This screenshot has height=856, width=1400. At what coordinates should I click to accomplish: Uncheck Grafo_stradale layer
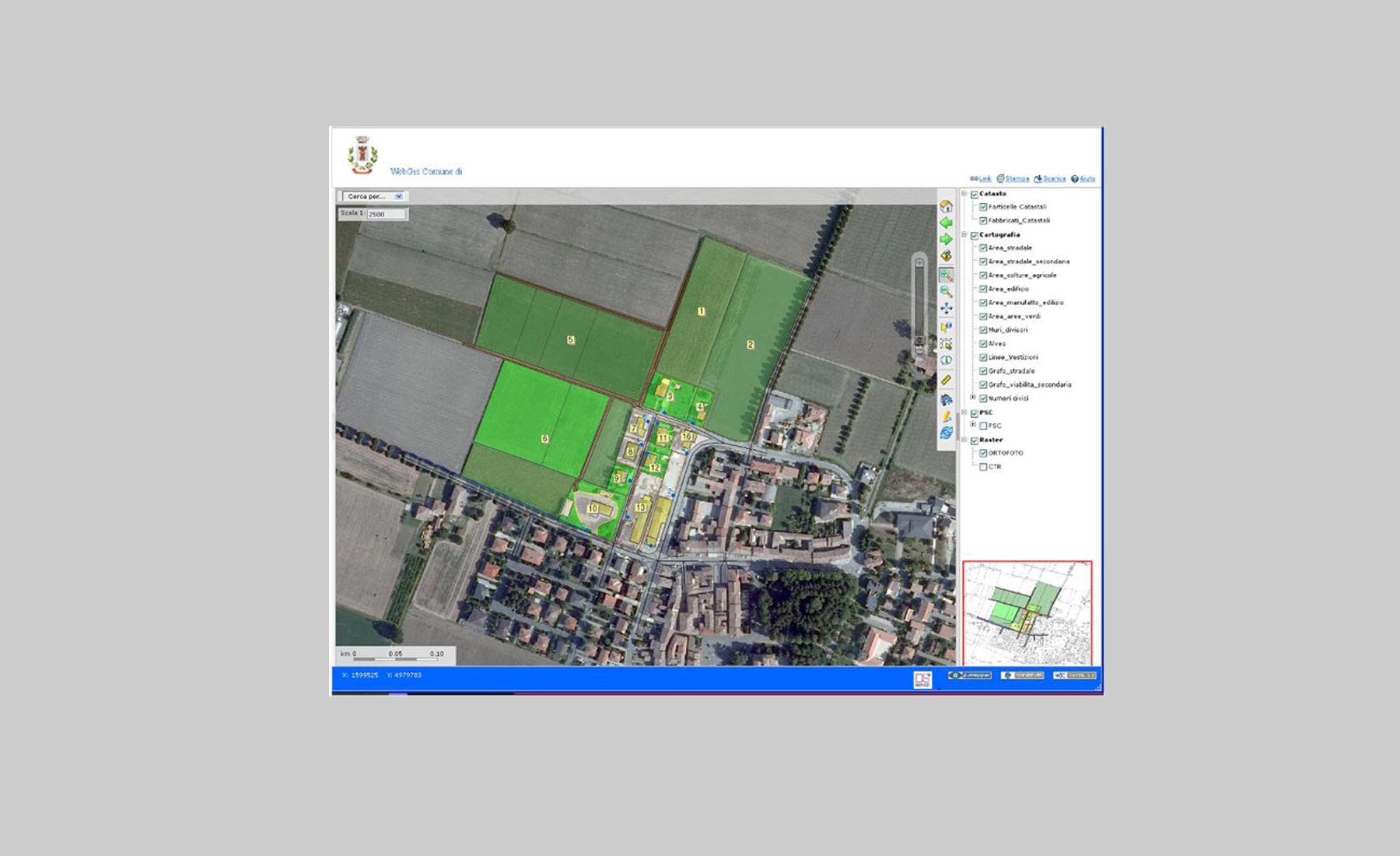click(983, 371)
